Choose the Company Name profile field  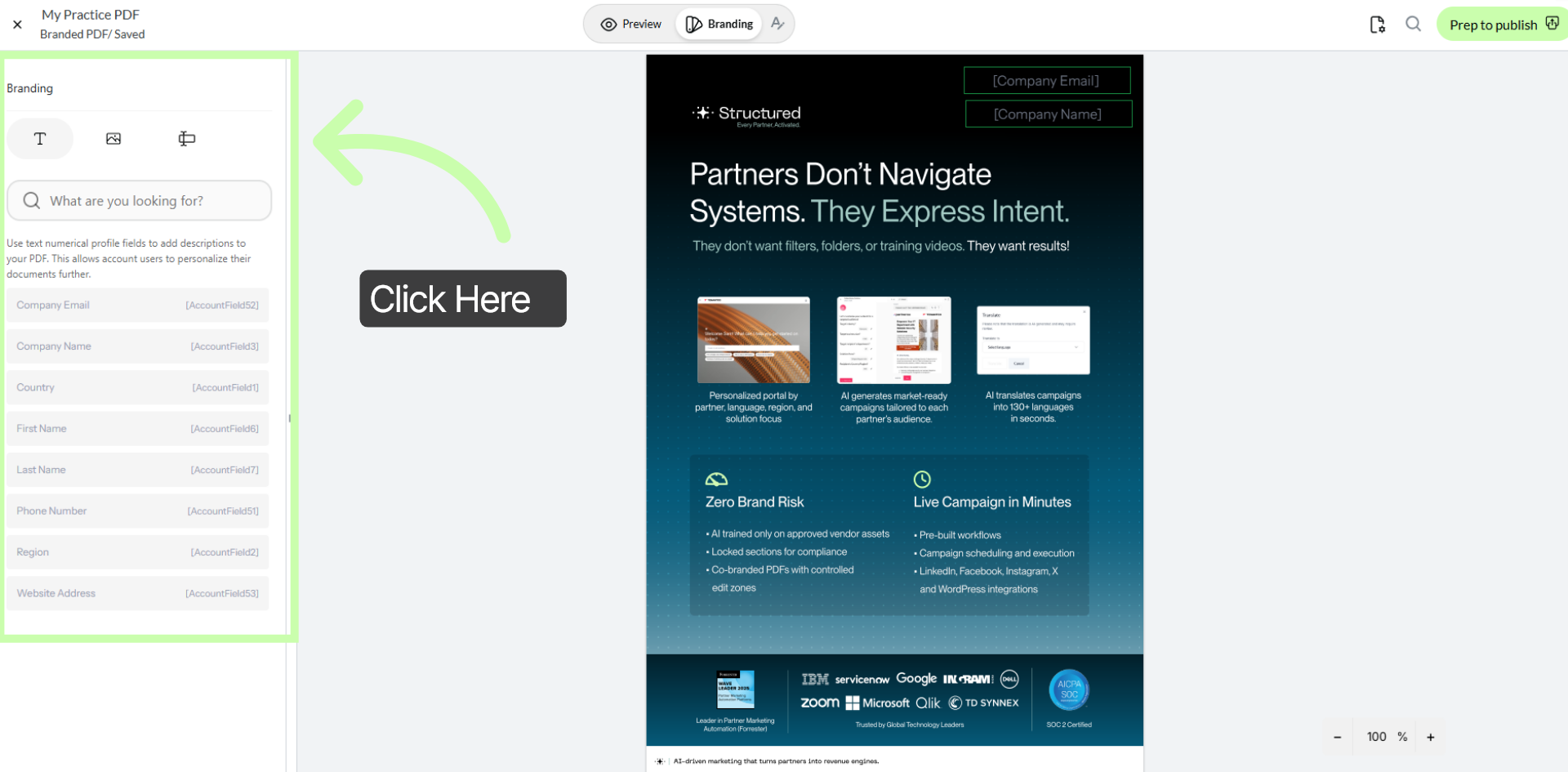[138, 346]
